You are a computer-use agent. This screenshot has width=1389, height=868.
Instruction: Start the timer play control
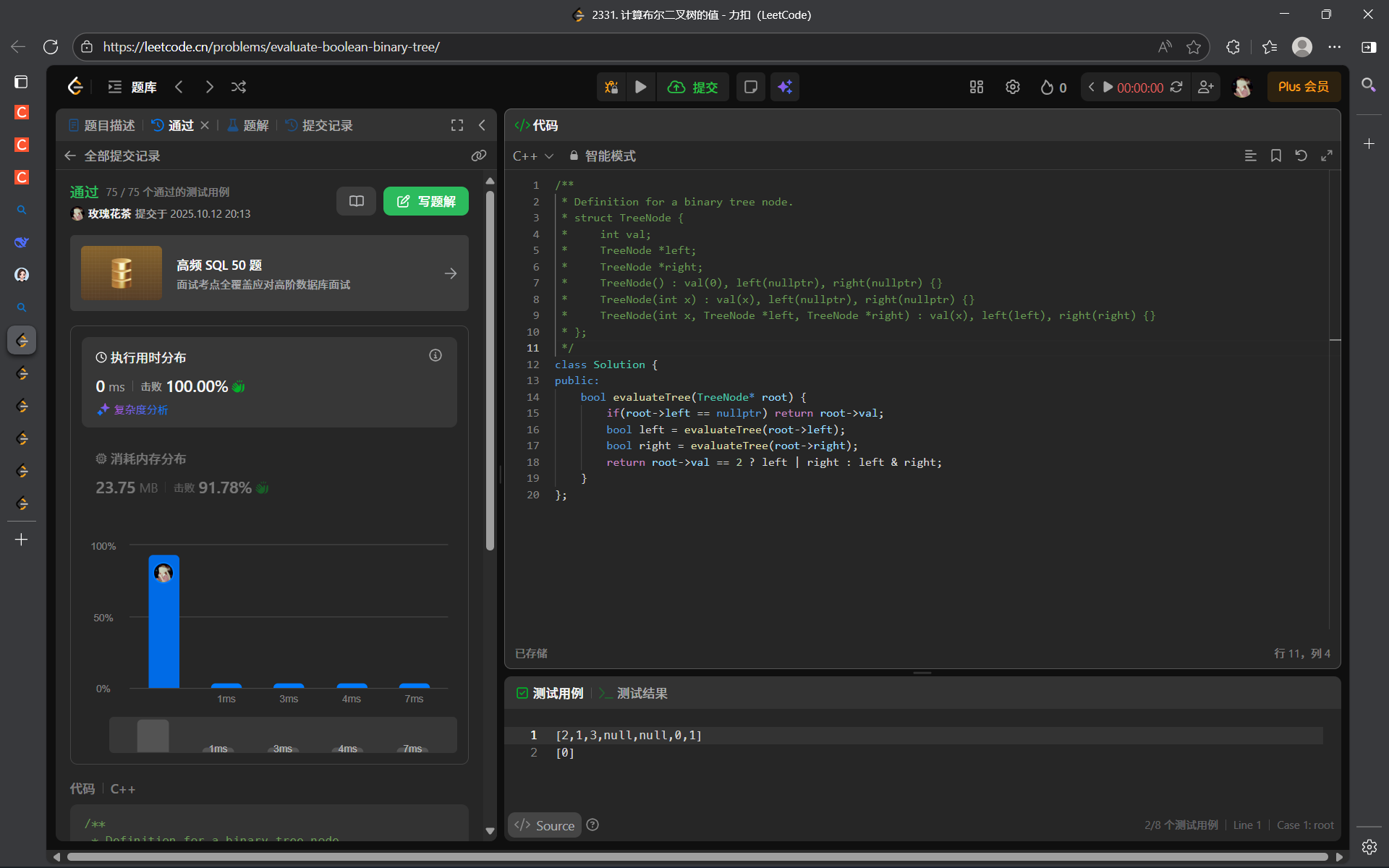tap(1108, 87)
